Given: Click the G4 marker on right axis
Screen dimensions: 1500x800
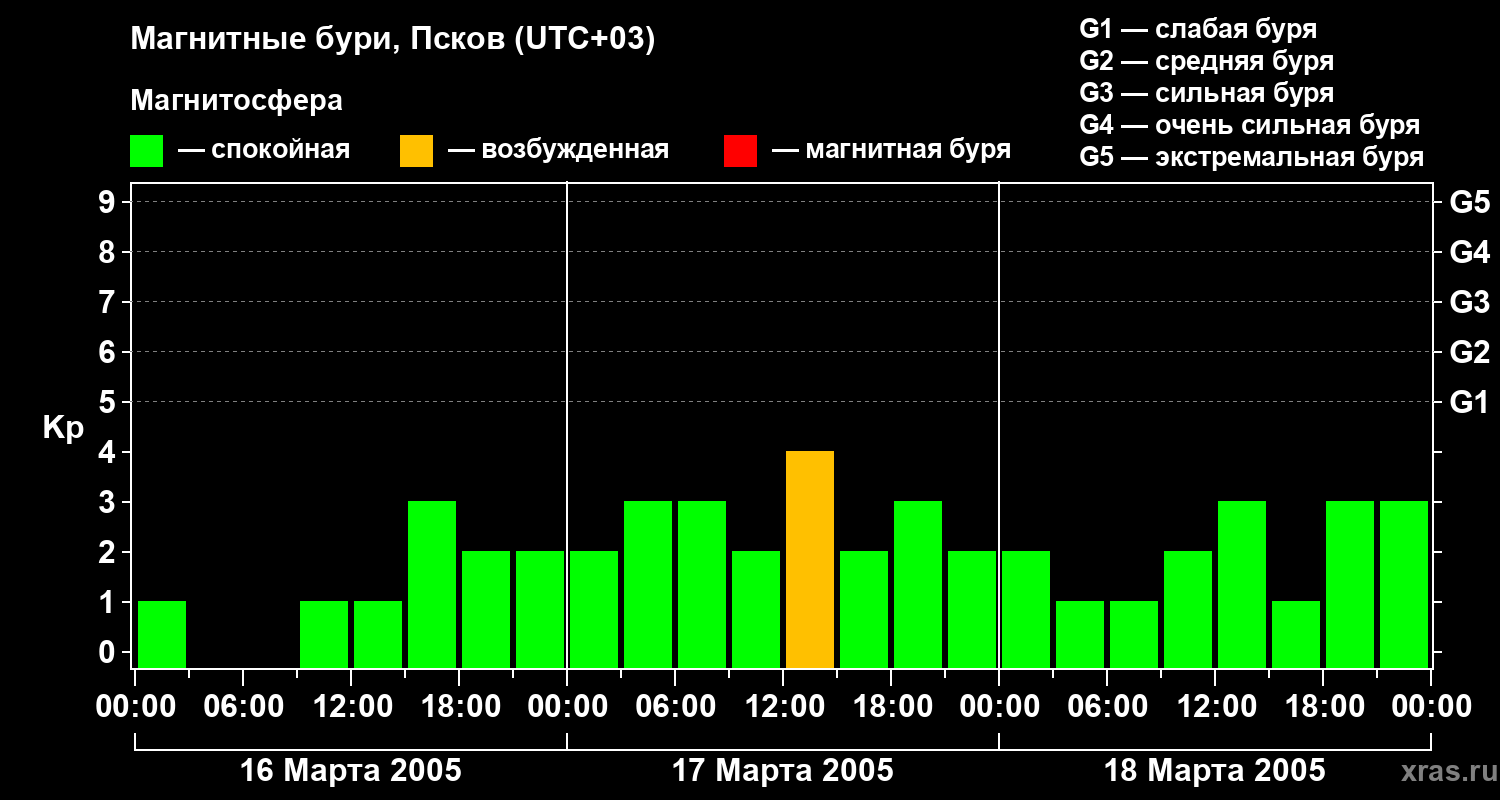Looking at the screenshot, I should point(1469,252).
